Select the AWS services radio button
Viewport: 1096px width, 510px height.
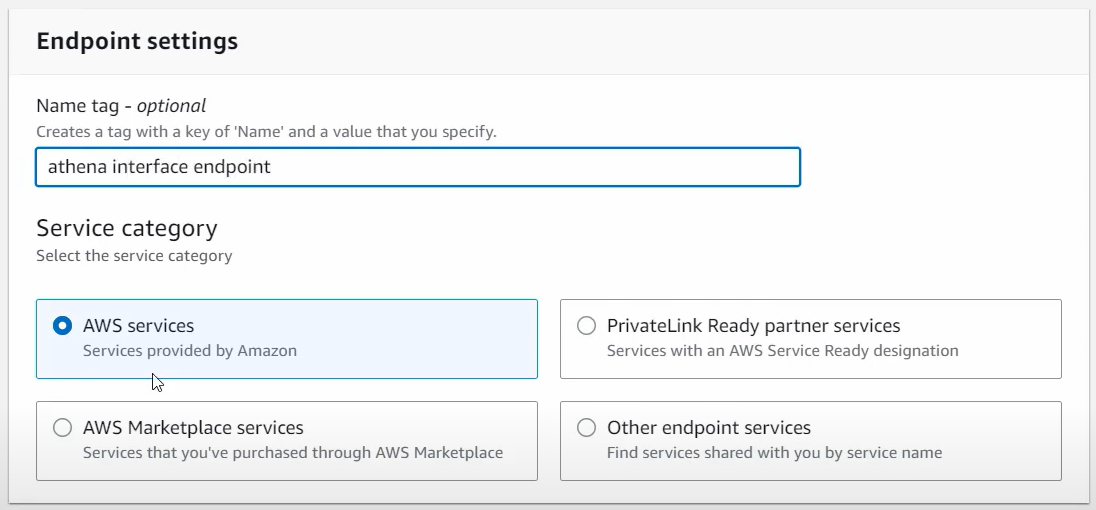point(62,326)
